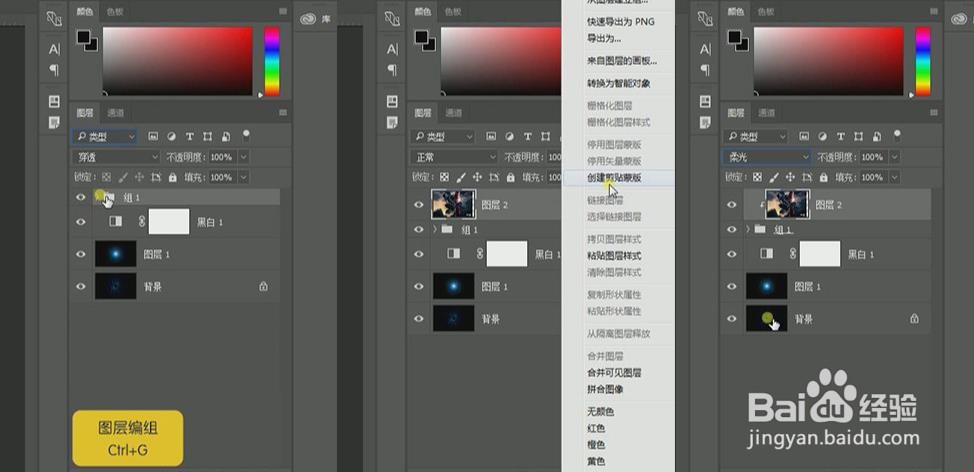This screenshot has width=974, height=472.
Task: Open the Character panel icon in left panel
Action: pos(54,49)
